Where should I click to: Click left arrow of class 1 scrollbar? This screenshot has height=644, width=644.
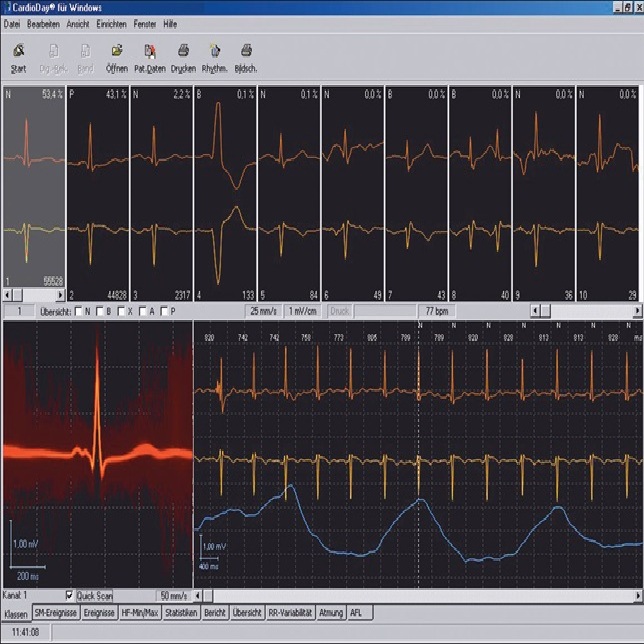(x=7, y=295)
